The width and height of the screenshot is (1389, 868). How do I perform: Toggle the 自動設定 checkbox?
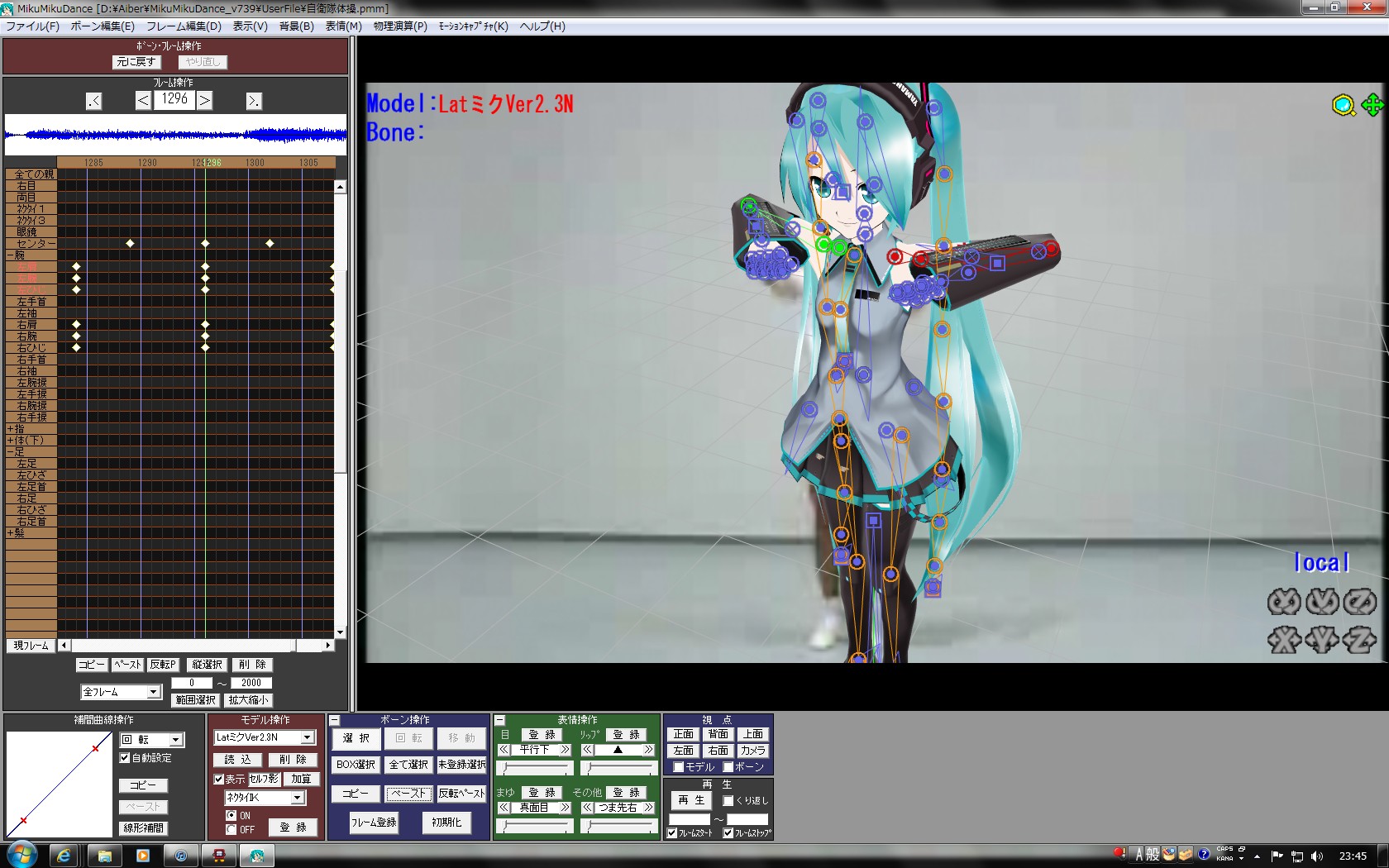point(125,758)
